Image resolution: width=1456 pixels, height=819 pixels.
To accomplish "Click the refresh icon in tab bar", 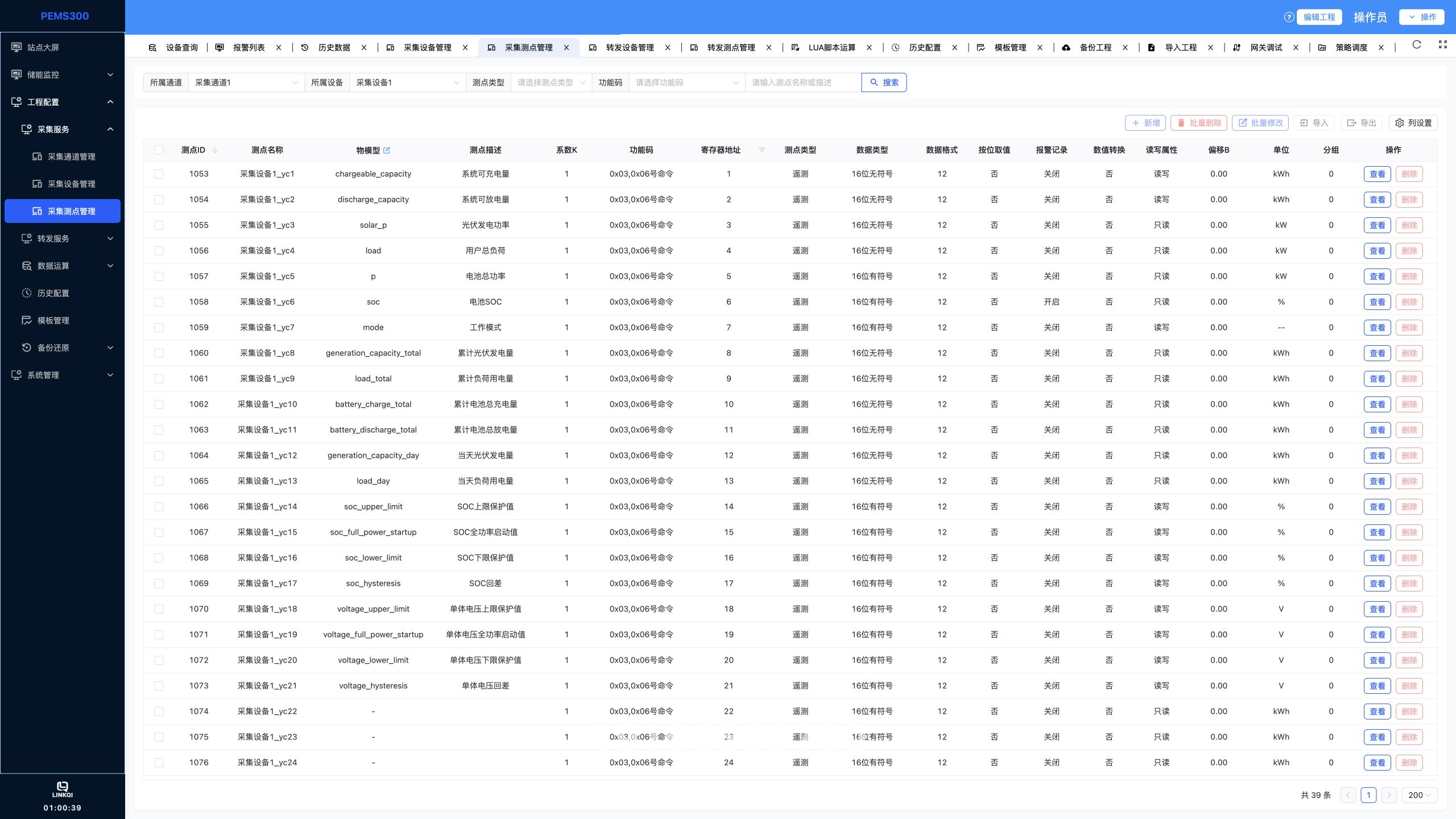I will tap(1417, 45).
